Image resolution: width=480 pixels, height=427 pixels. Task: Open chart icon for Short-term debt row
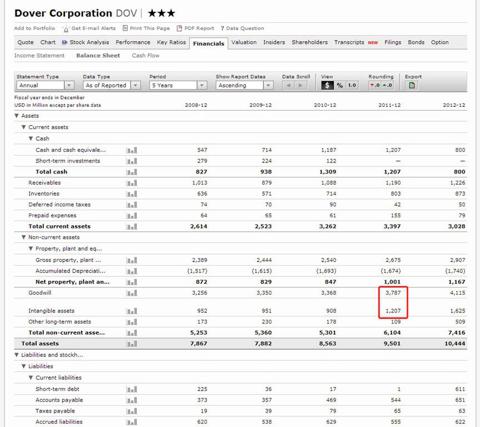132,390
